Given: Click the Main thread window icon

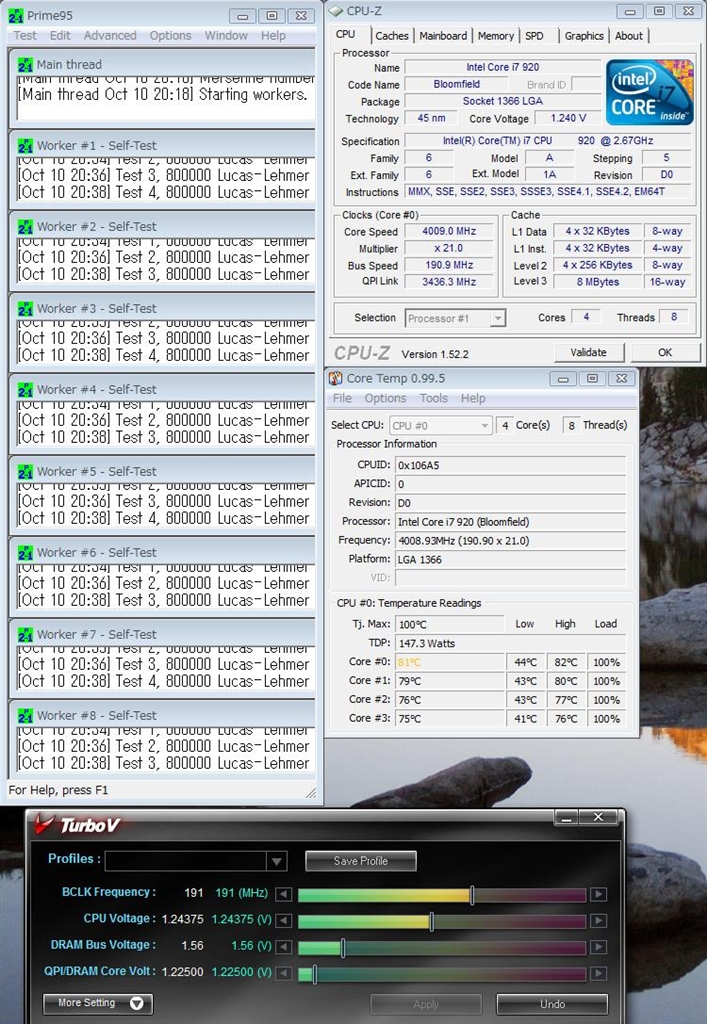Looking at the screenshot, I should pos(25,65).
